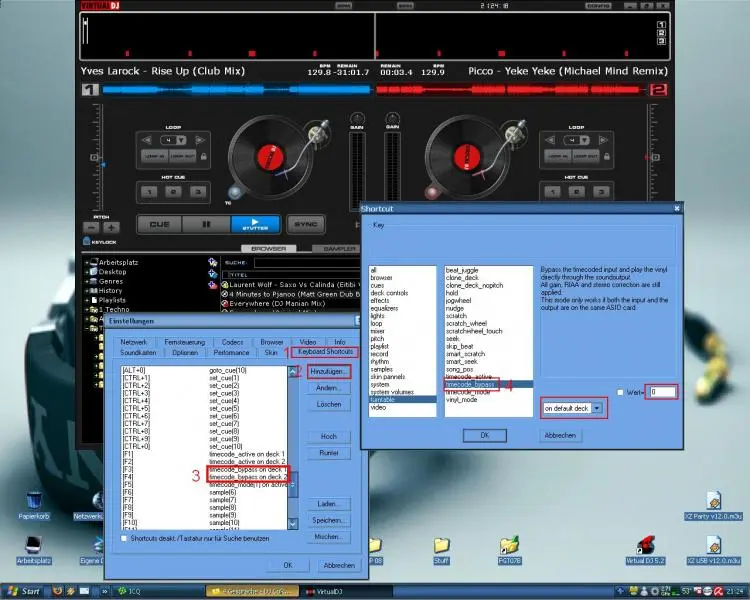The image size is (750, 600).
Task: Click the left deck pause button
Action: (205, 224)
